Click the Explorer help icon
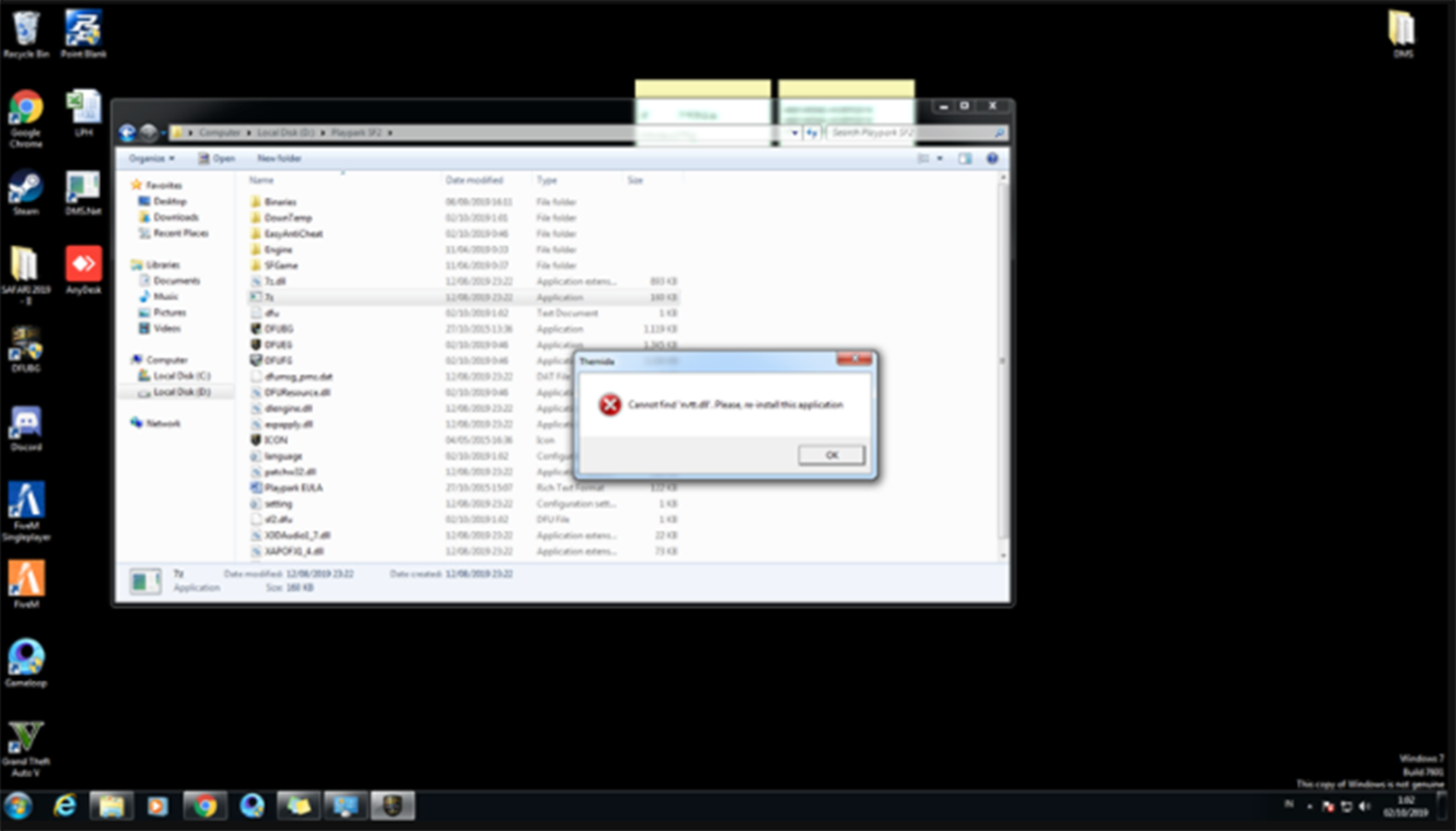The image size is (1456, 831). click(x=992, y=159)
